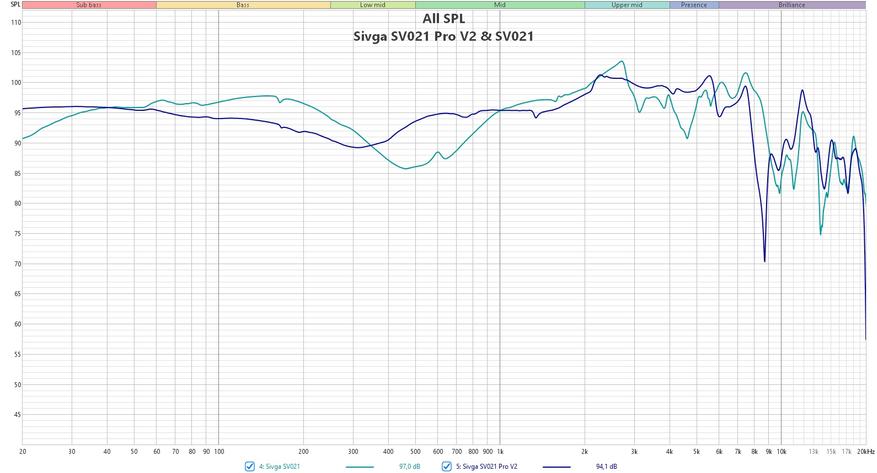Click the 10k frequency axis label
This screenshot has height=473, width=877.
782,451
